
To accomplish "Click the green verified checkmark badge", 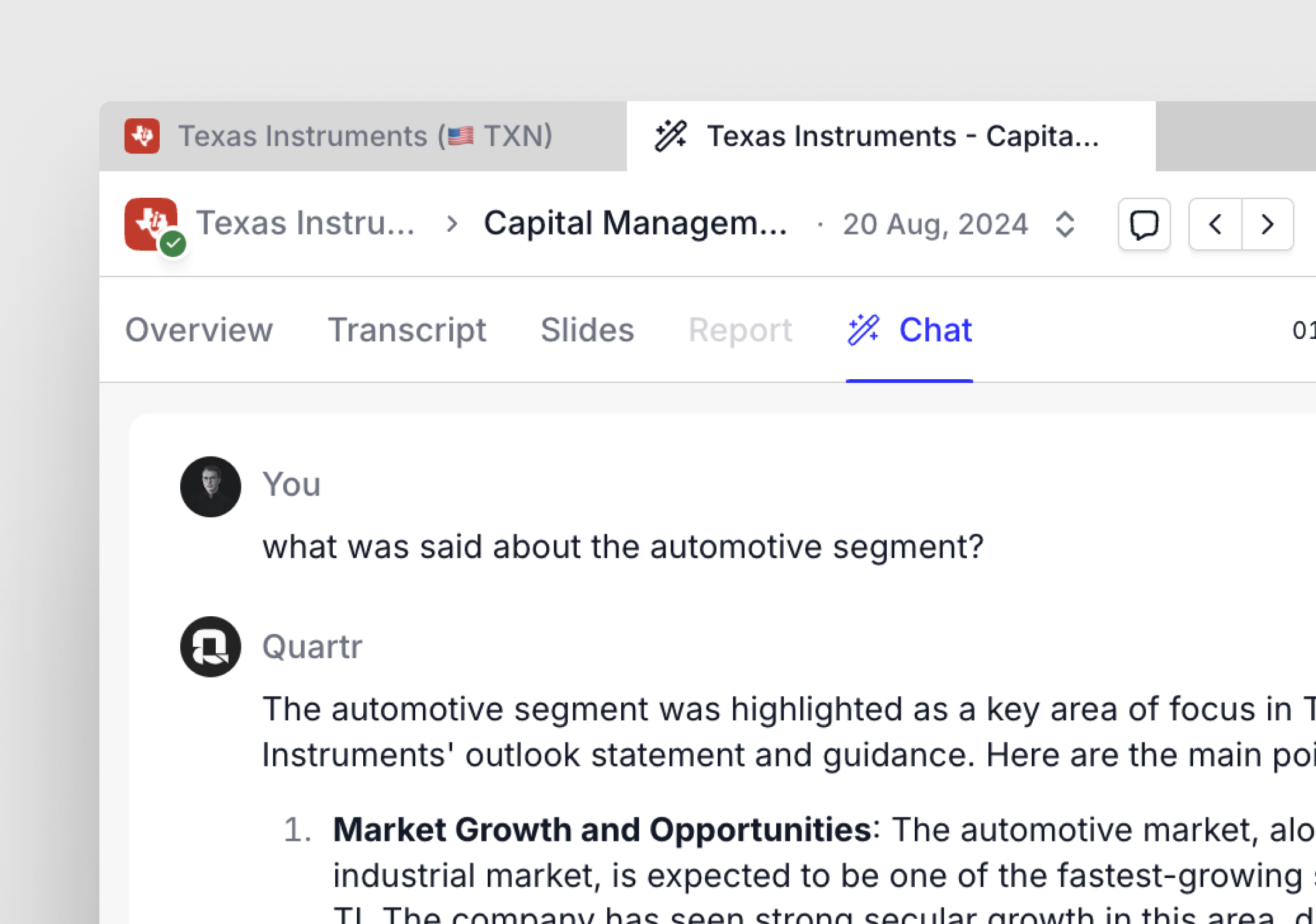I will [x=173, y=243].
